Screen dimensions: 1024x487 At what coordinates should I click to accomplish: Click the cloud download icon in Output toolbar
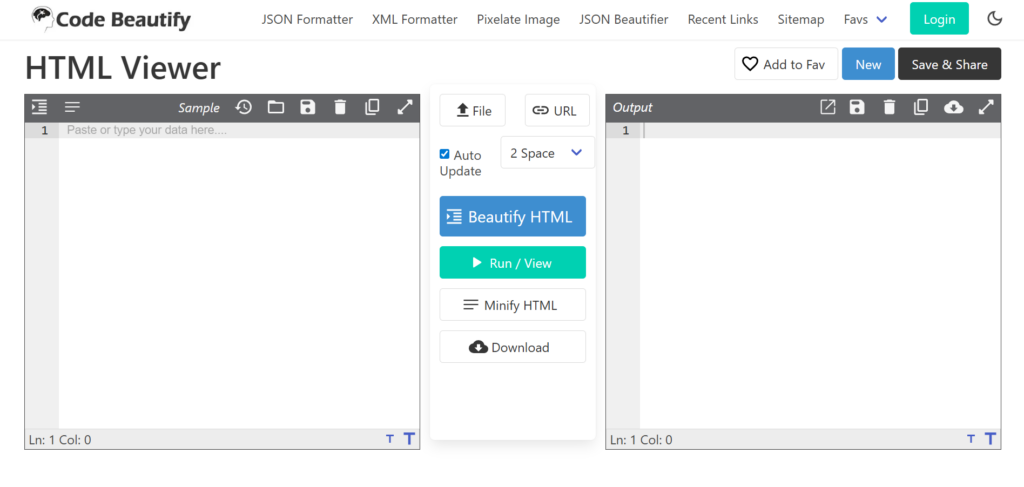coord(953,107)
